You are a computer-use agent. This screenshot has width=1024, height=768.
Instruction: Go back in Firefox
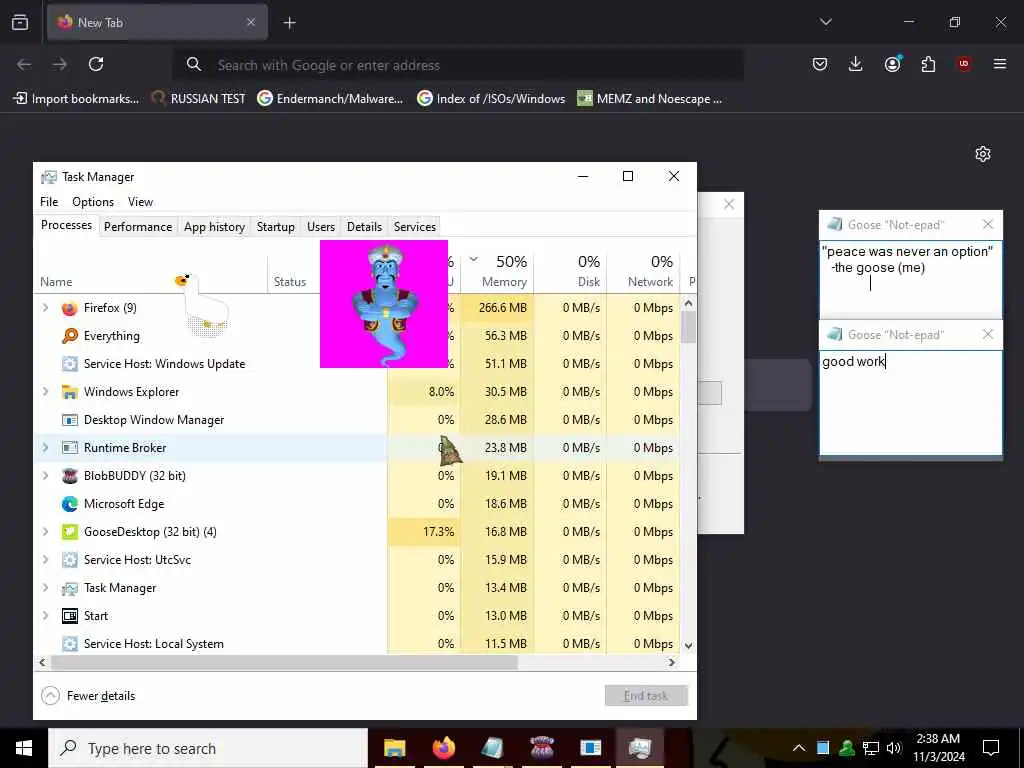click(24, 64)
